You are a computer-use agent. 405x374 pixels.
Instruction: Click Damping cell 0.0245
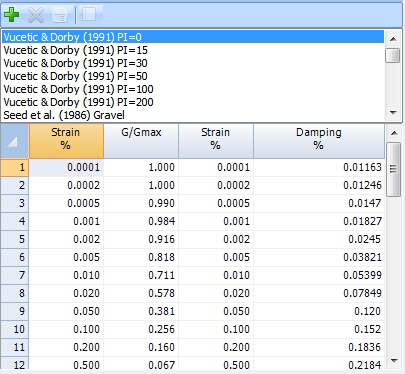[x=319, y=239]
